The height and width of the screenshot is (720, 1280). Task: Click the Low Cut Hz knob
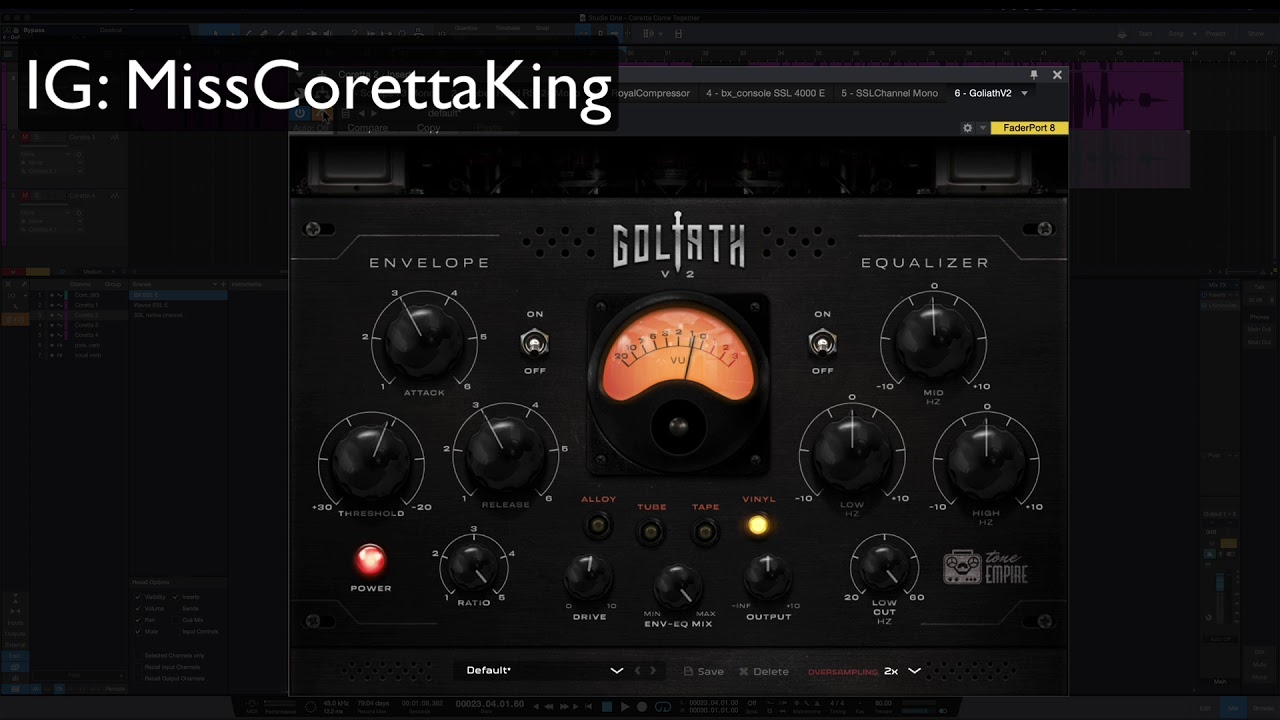884,567
